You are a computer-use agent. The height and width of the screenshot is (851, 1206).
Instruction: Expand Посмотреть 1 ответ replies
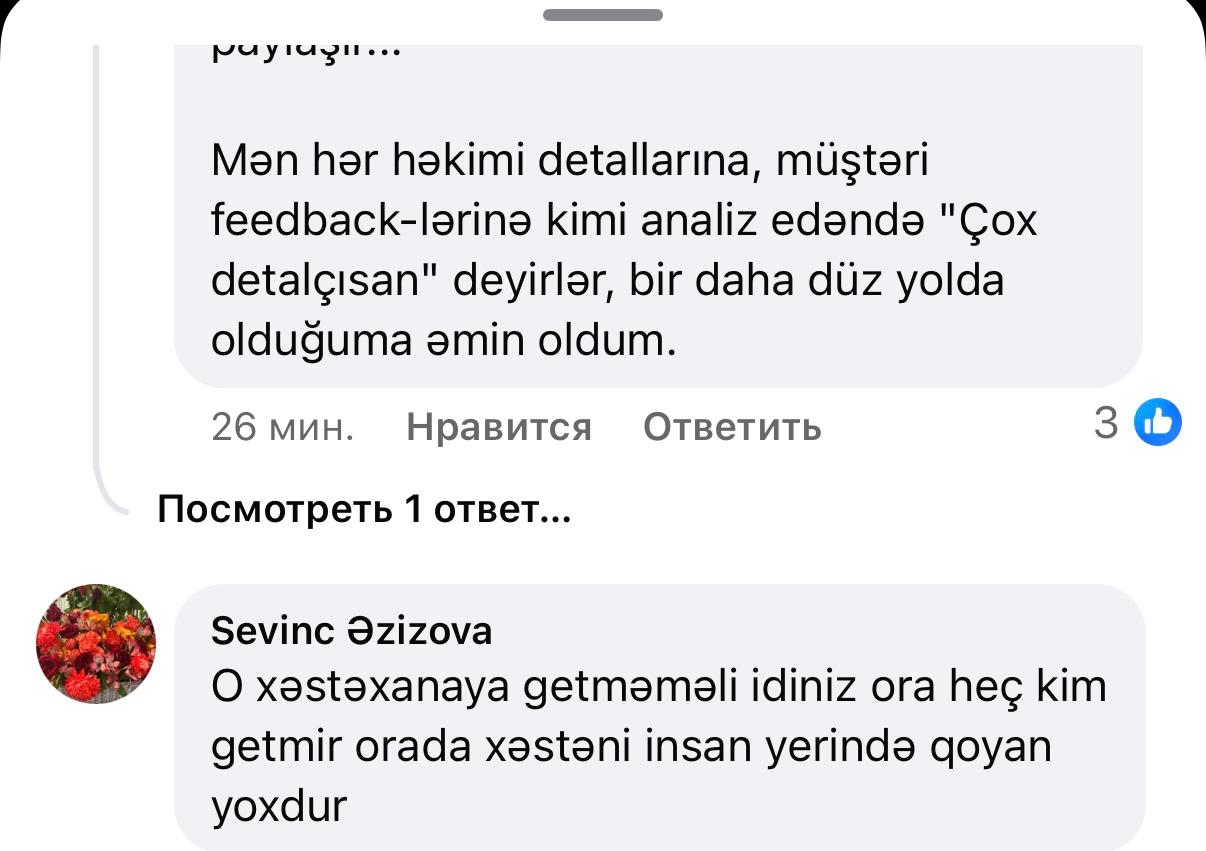click(364, 511)
